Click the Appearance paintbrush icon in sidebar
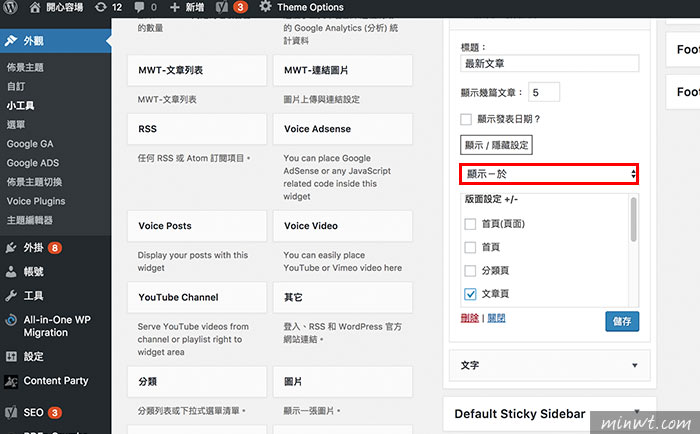 click(11, 41)
